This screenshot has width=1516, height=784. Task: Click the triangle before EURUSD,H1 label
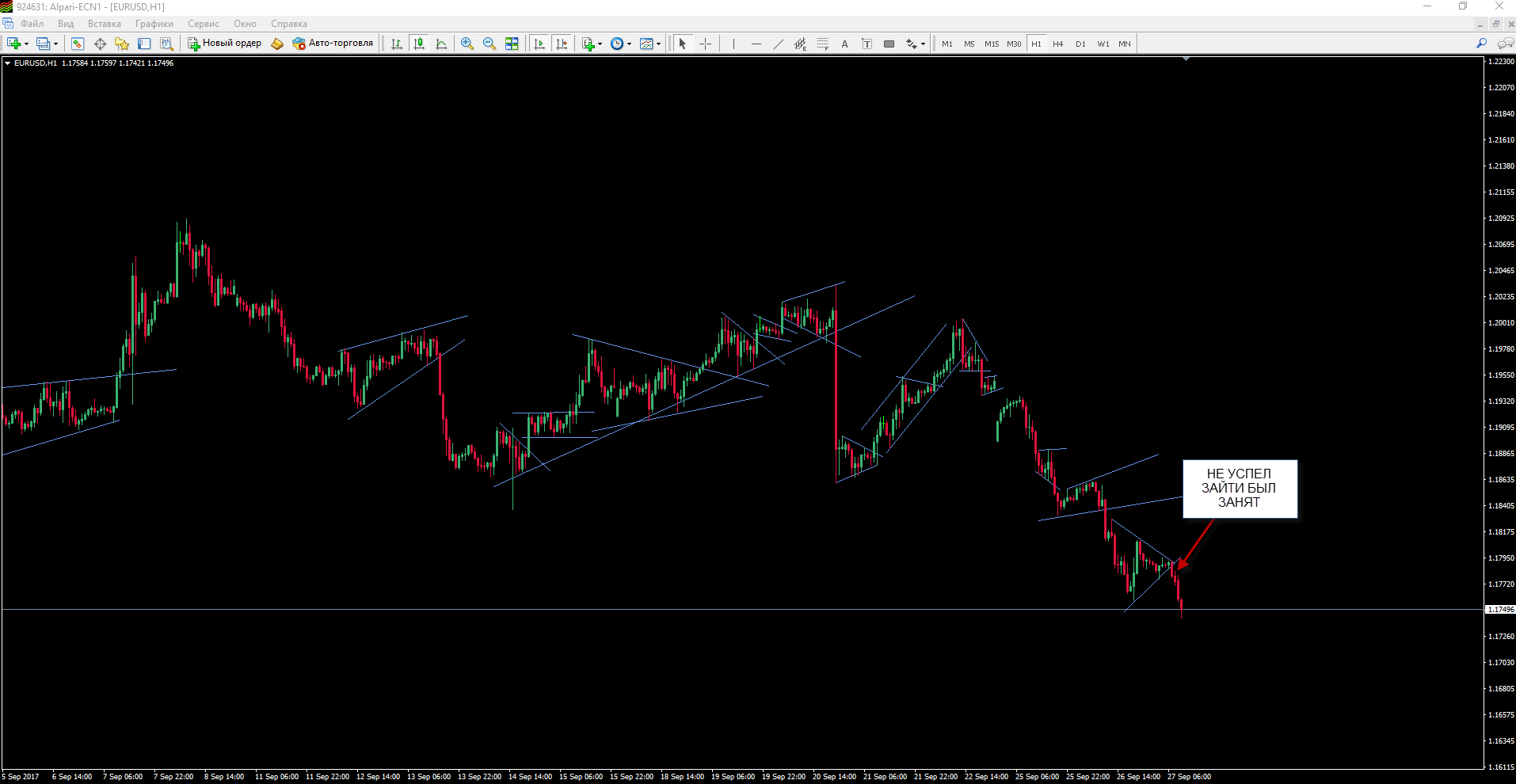pos(8,63)
